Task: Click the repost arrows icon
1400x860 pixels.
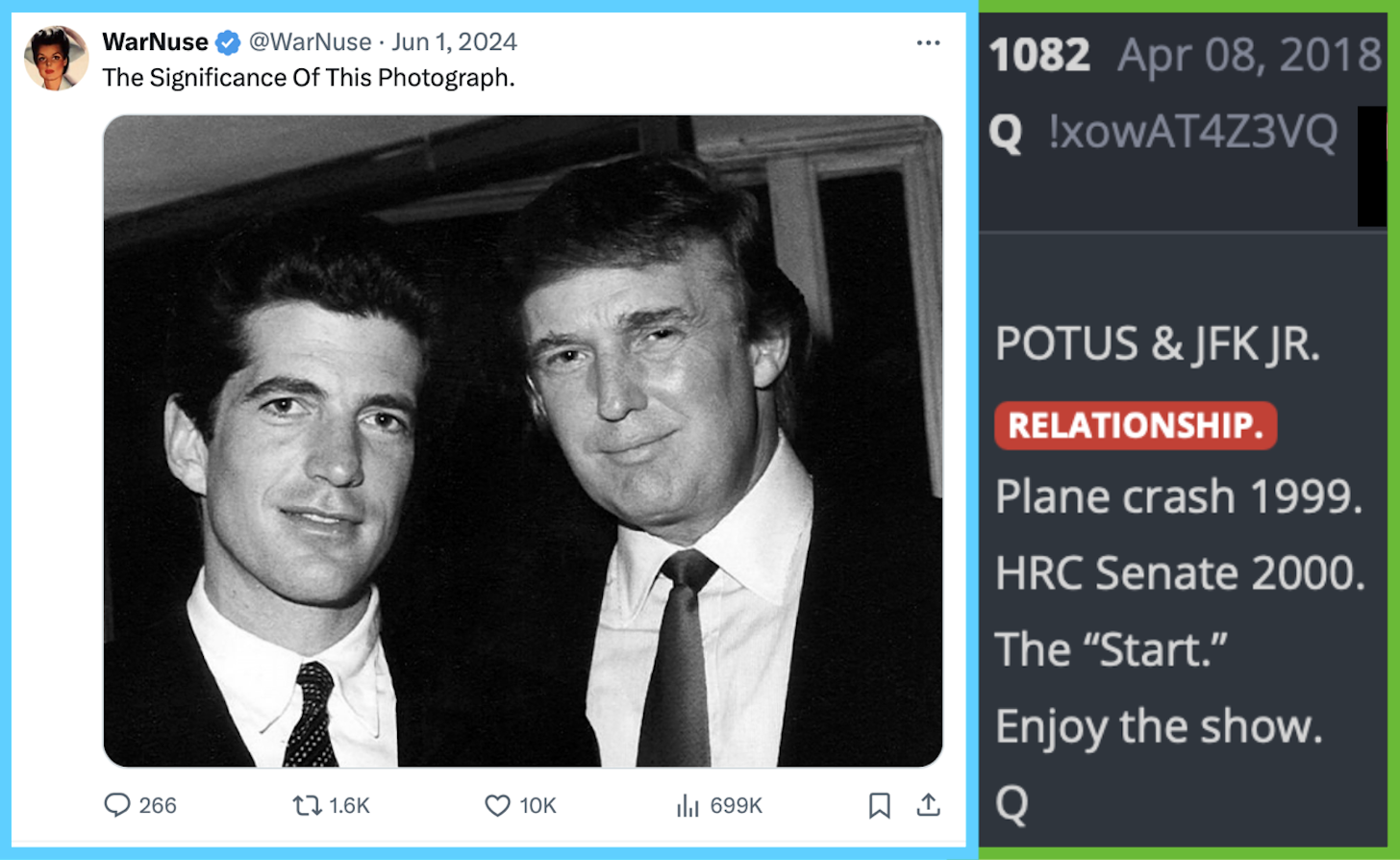Action: click(307, 805)
